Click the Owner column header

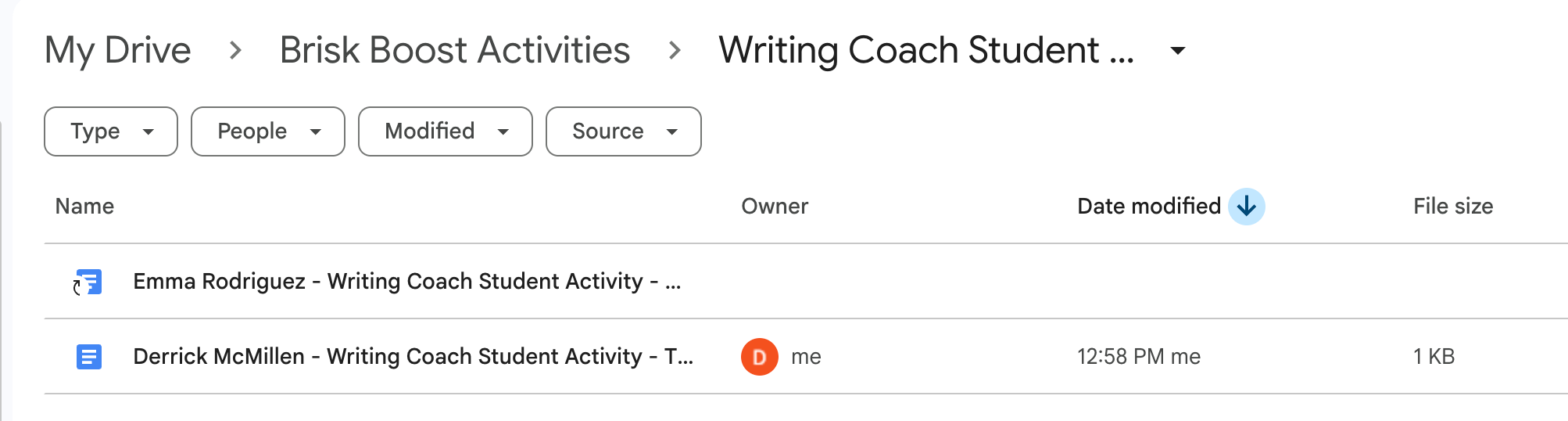(x=775, y=207)
